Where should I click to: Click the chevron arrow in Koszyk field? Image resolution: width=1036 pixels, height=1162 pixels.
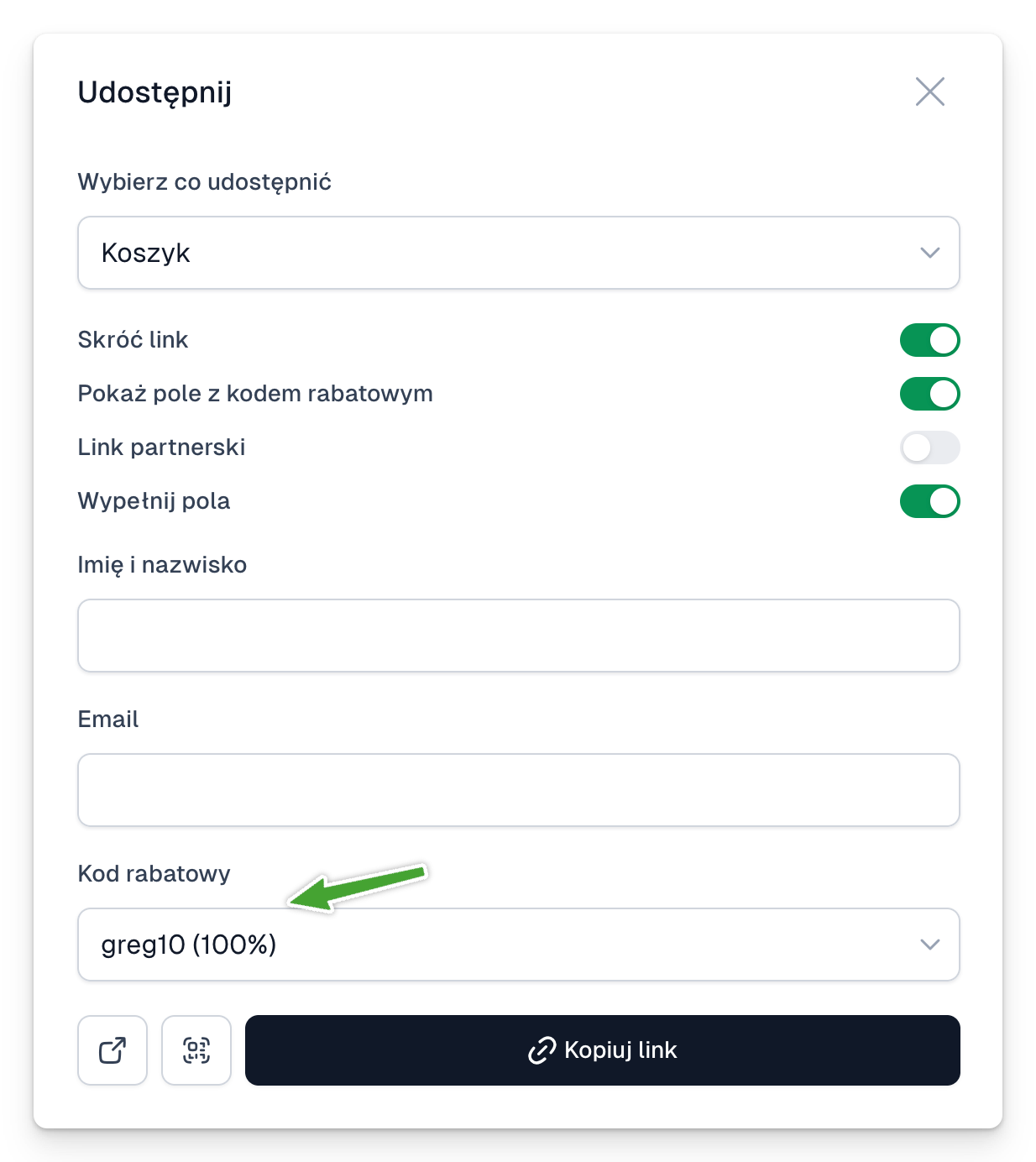[x=929, y=253]
